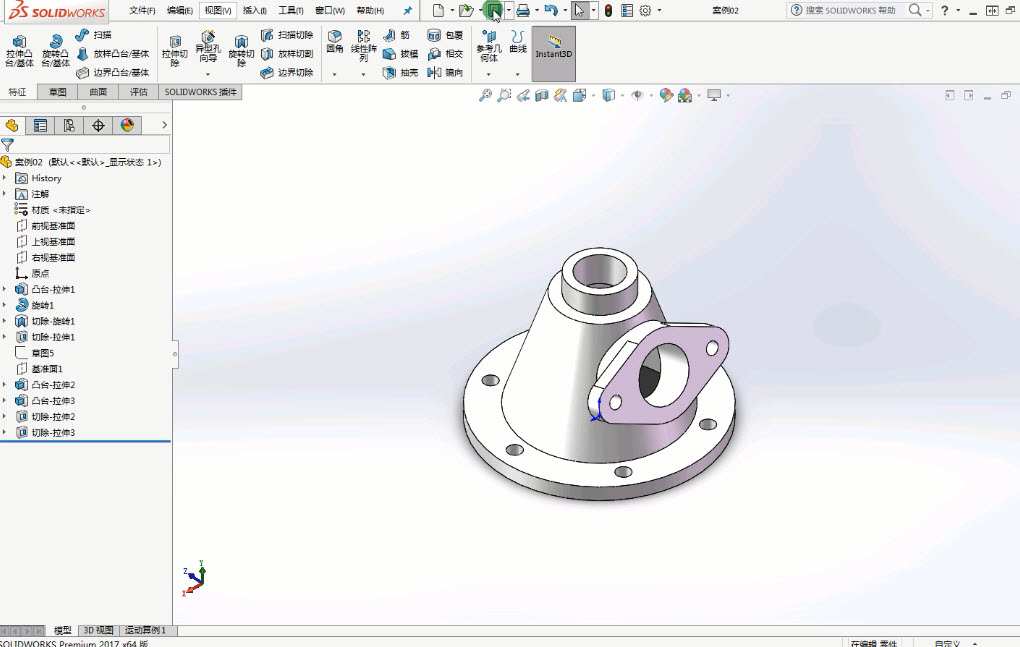Click the 扫描 sweep tool
The image size is (1020, 647).
tap(93, 35)
